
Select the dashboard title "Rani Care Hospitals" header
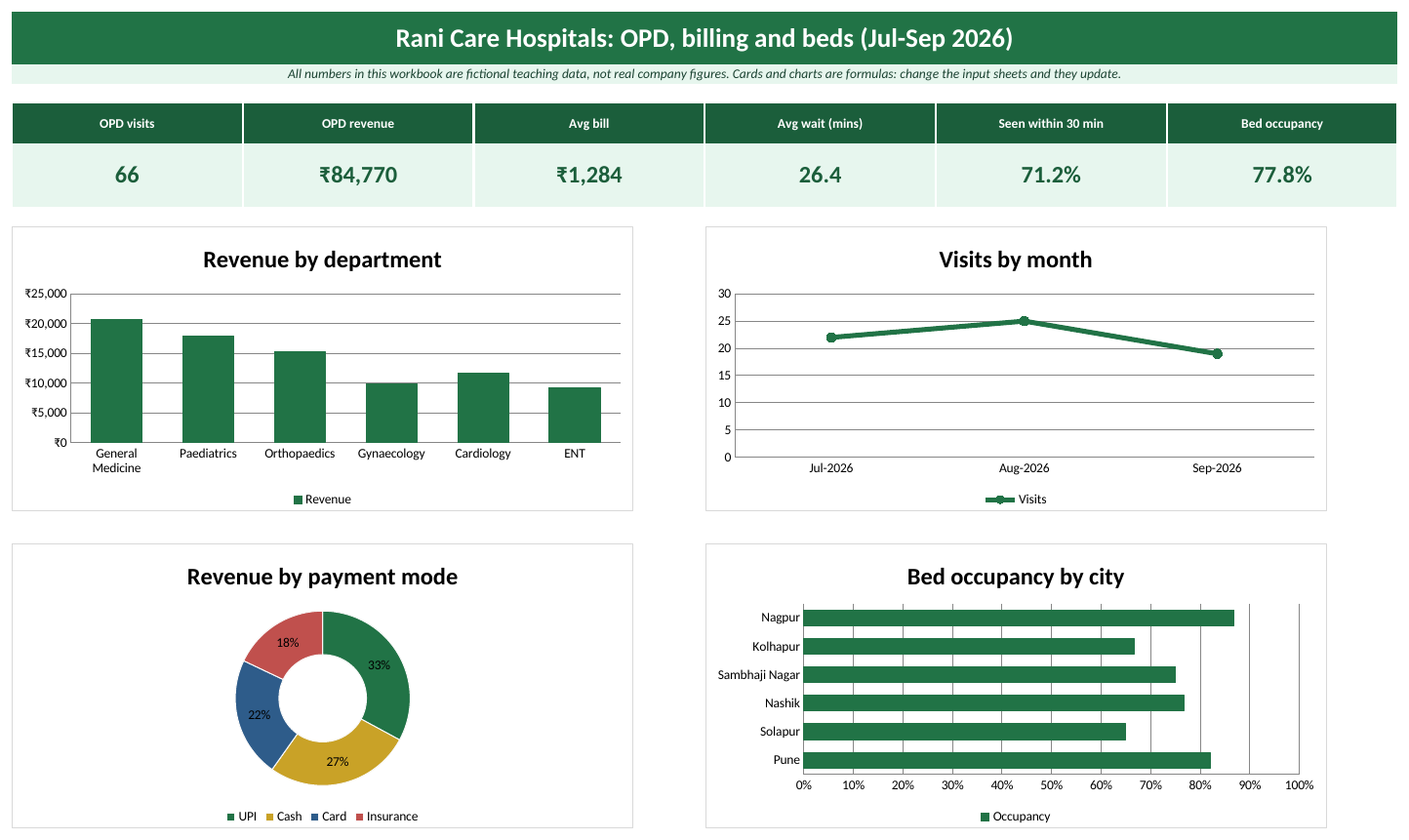[704, 38]
